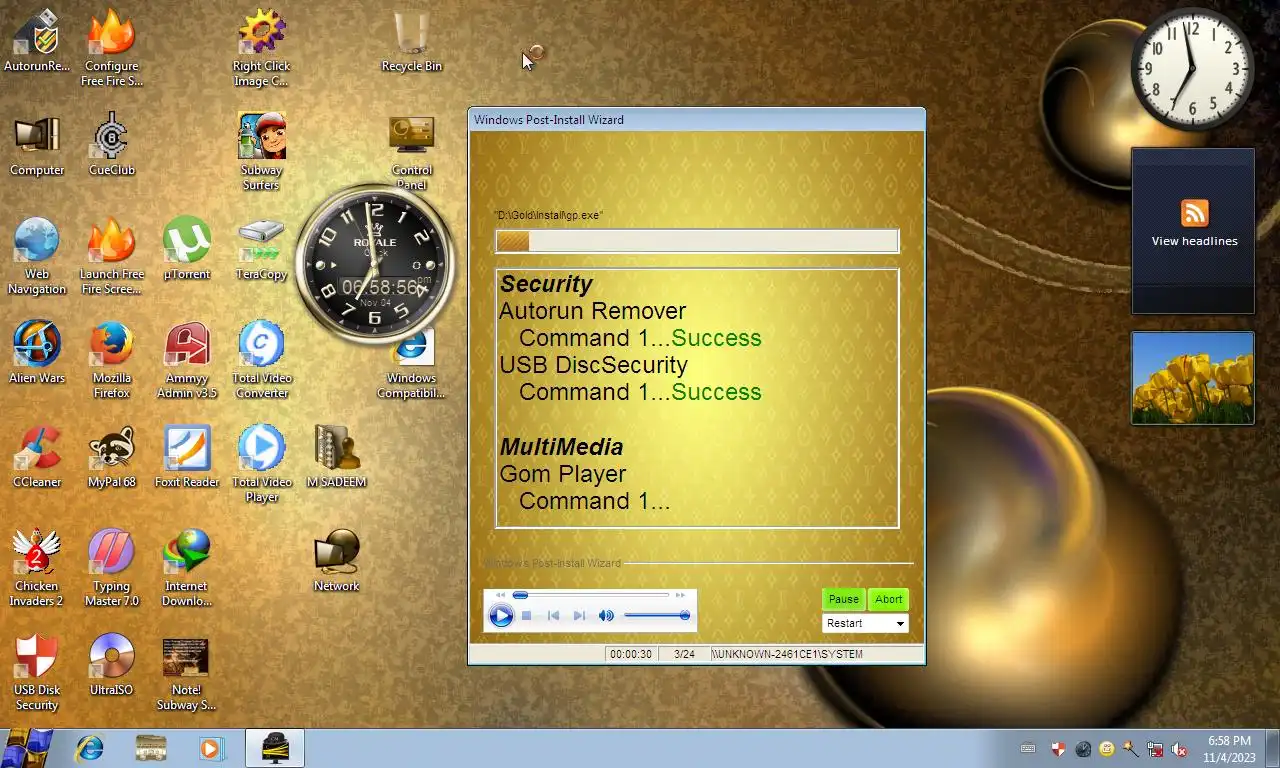Click "USB DiscSecurity" entry in log

pyautogui.click(x=594, y=365)
